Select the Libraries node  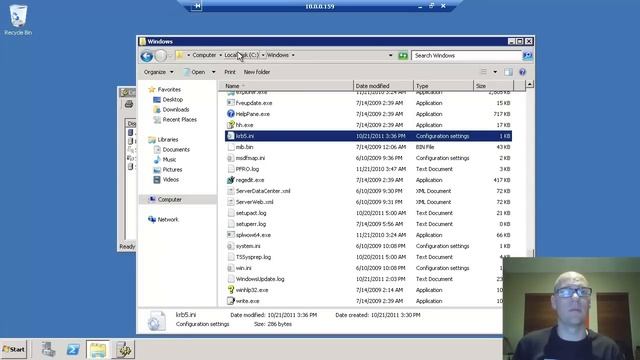point(167,140)
